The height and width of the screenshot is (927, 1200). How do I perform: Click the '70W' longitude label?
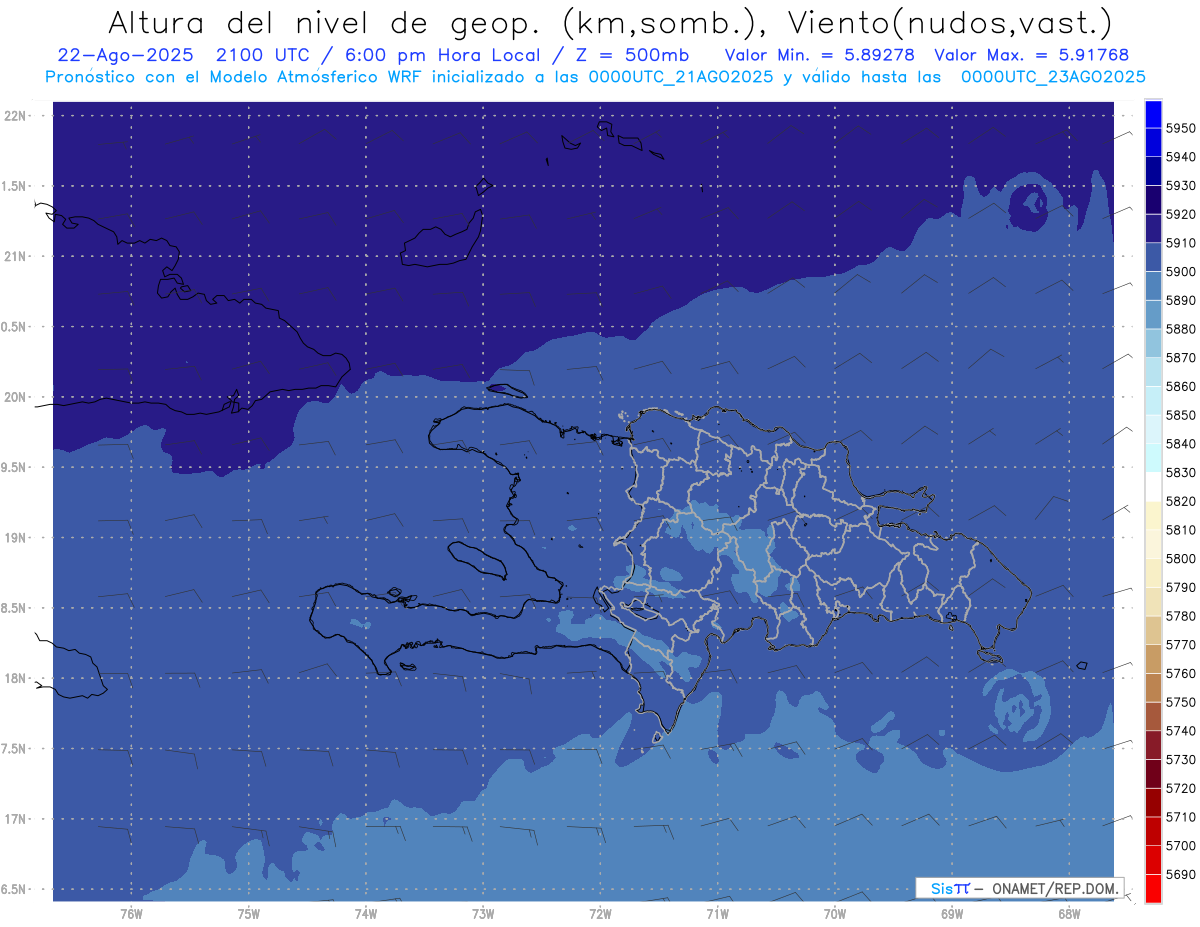click(x=835, y=913)
